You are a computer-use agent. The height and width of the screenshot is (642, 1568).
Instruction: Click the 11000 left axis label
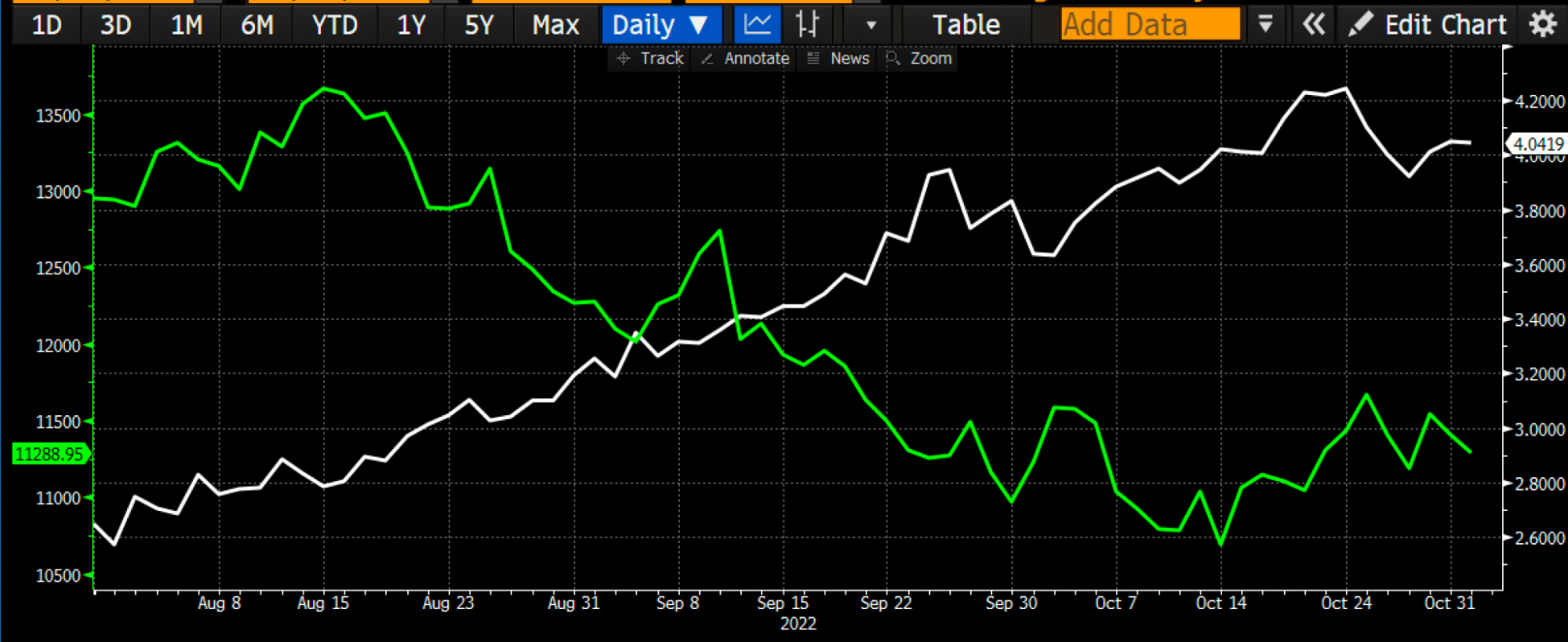coord(58,498)
